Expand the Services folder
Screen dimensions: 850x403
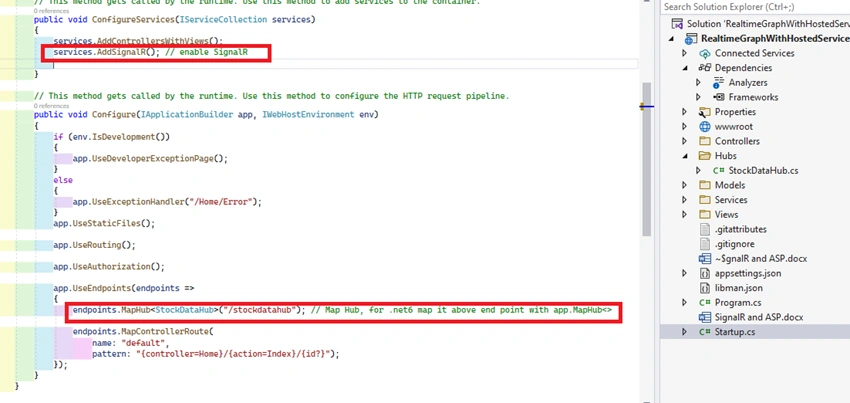pos(684,200)
